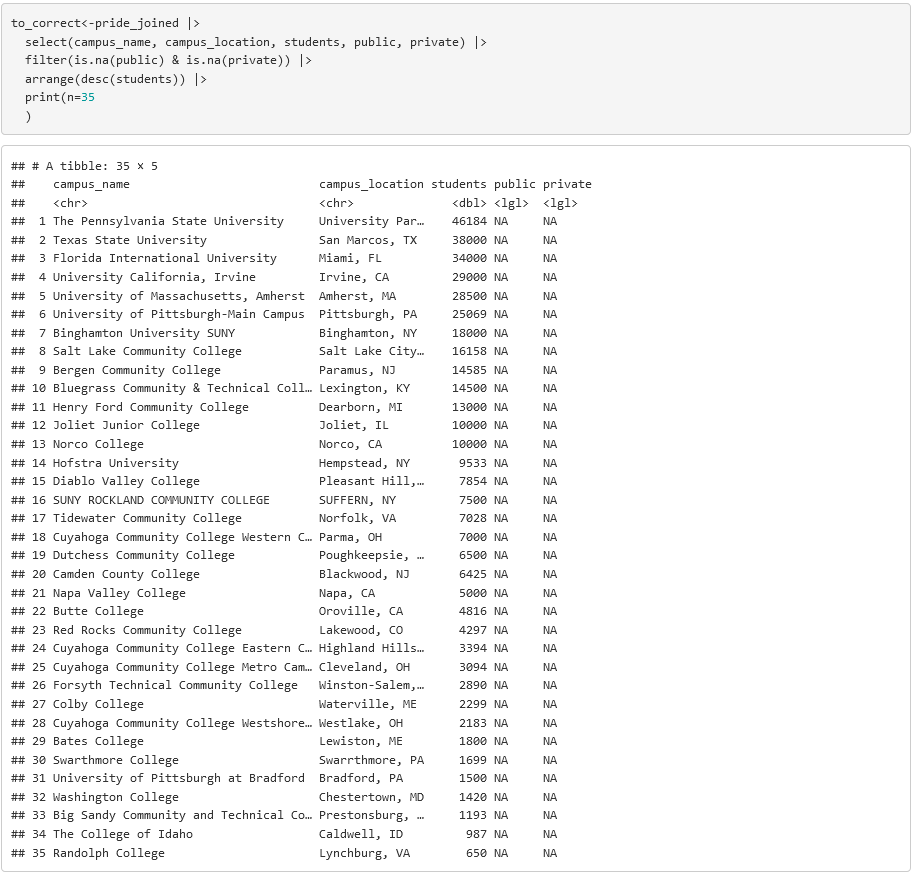Image resolution: width=922 pixels, height=879 pixels.
Task: Click location 'Miami, FL'
Action: [350, 259]
